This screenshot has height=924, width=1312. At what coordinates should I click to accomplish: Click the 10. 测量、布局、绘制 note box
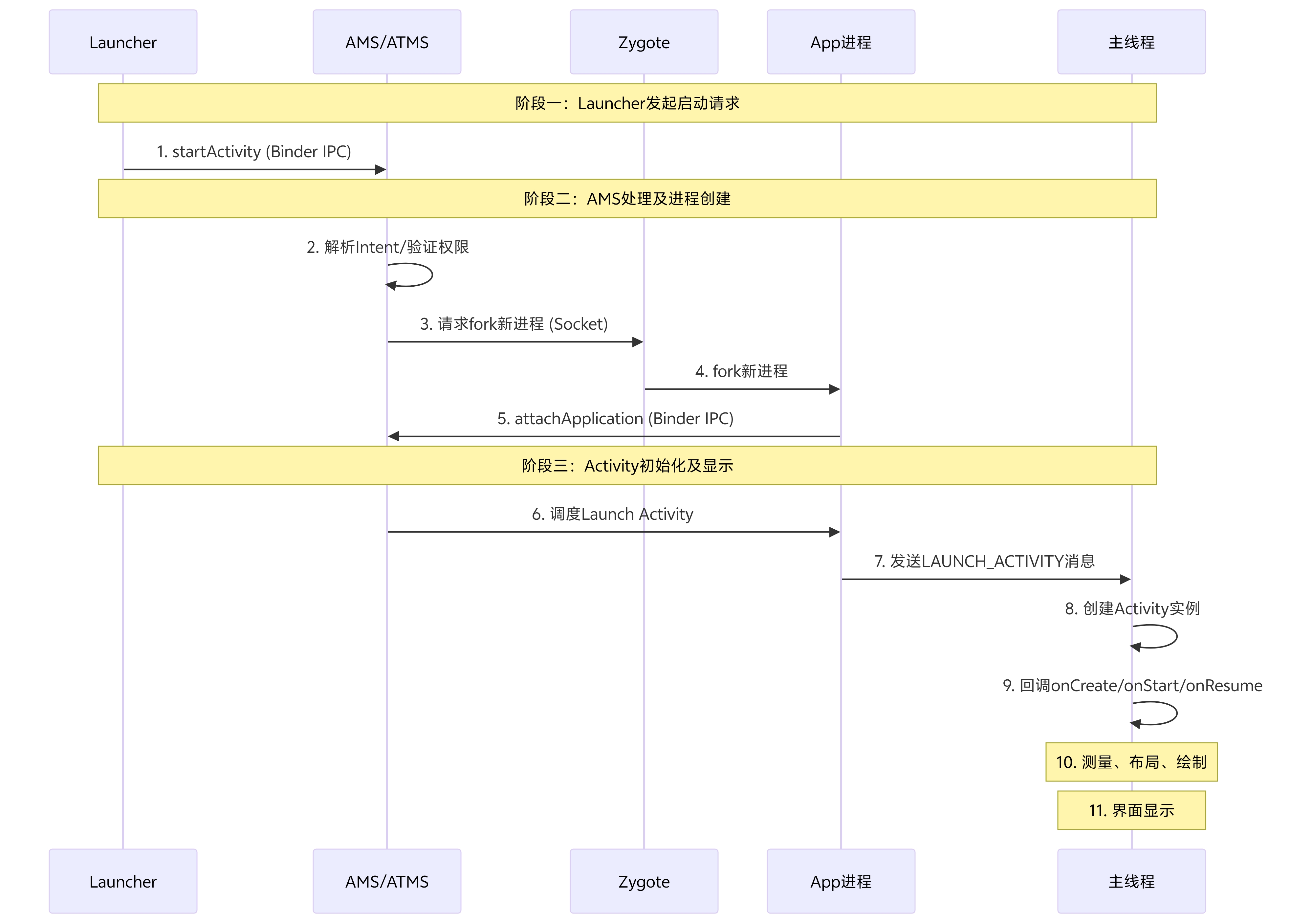1131,762
